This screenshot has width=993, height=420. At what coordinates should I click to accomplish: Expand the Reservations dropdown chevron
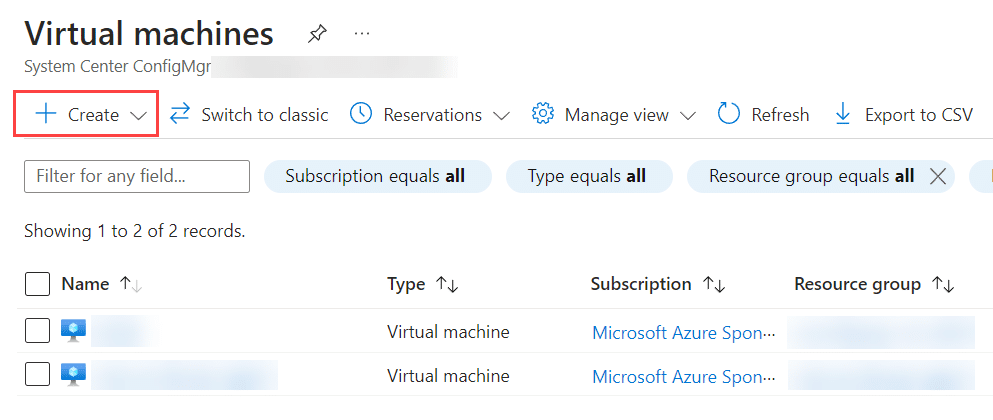(501, 116)
